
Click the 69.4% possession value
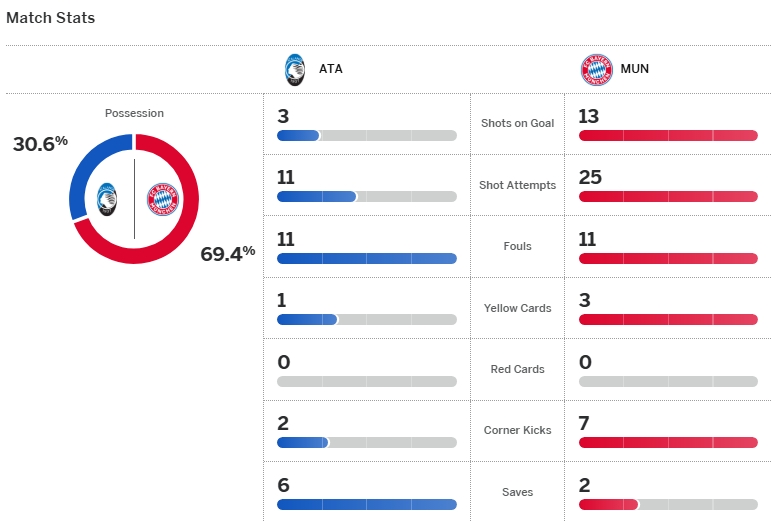227,254
